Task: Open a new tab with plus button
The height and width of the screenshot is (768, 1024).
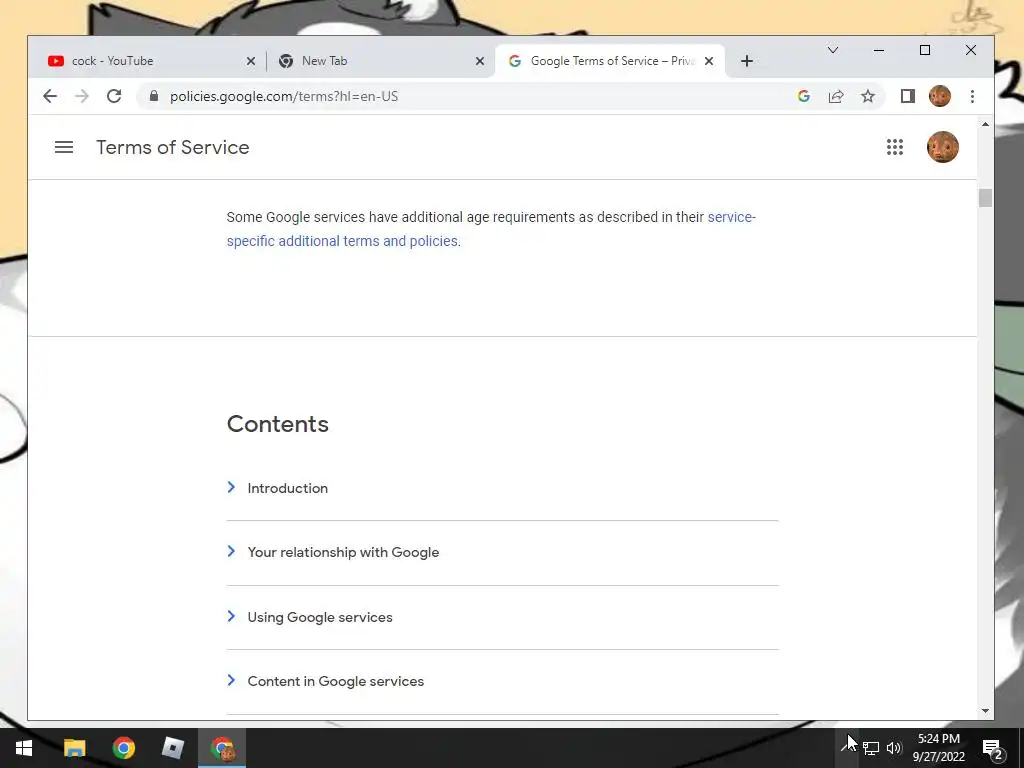Action: pos(747,61)
